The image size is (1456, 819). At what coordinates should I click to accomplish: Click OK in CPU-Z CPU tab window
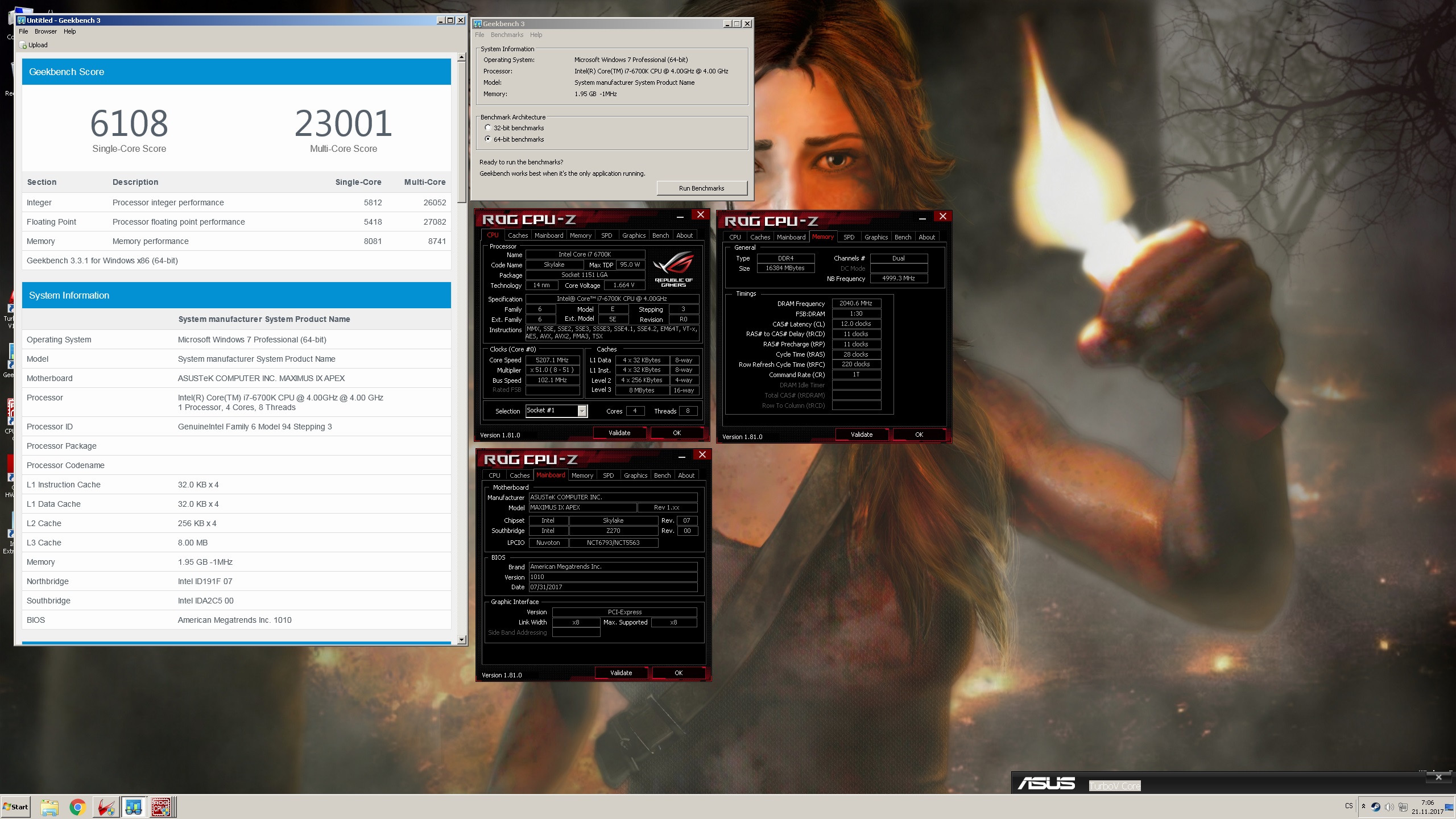click(x=677, y=433)
